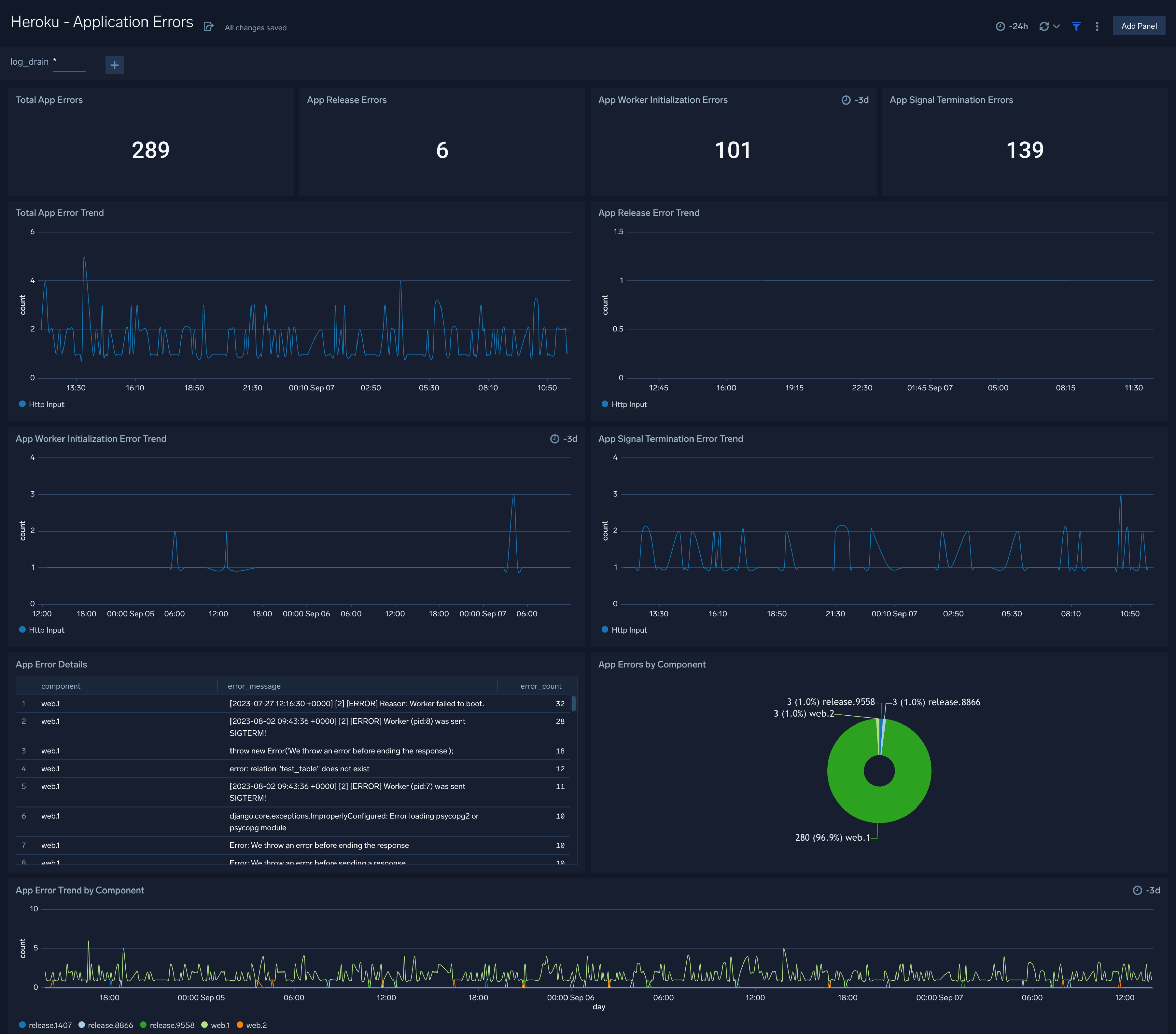Open the dashboard three-dot options menu
Screen dimensions: 1176x1034
tap(1097, 27)
